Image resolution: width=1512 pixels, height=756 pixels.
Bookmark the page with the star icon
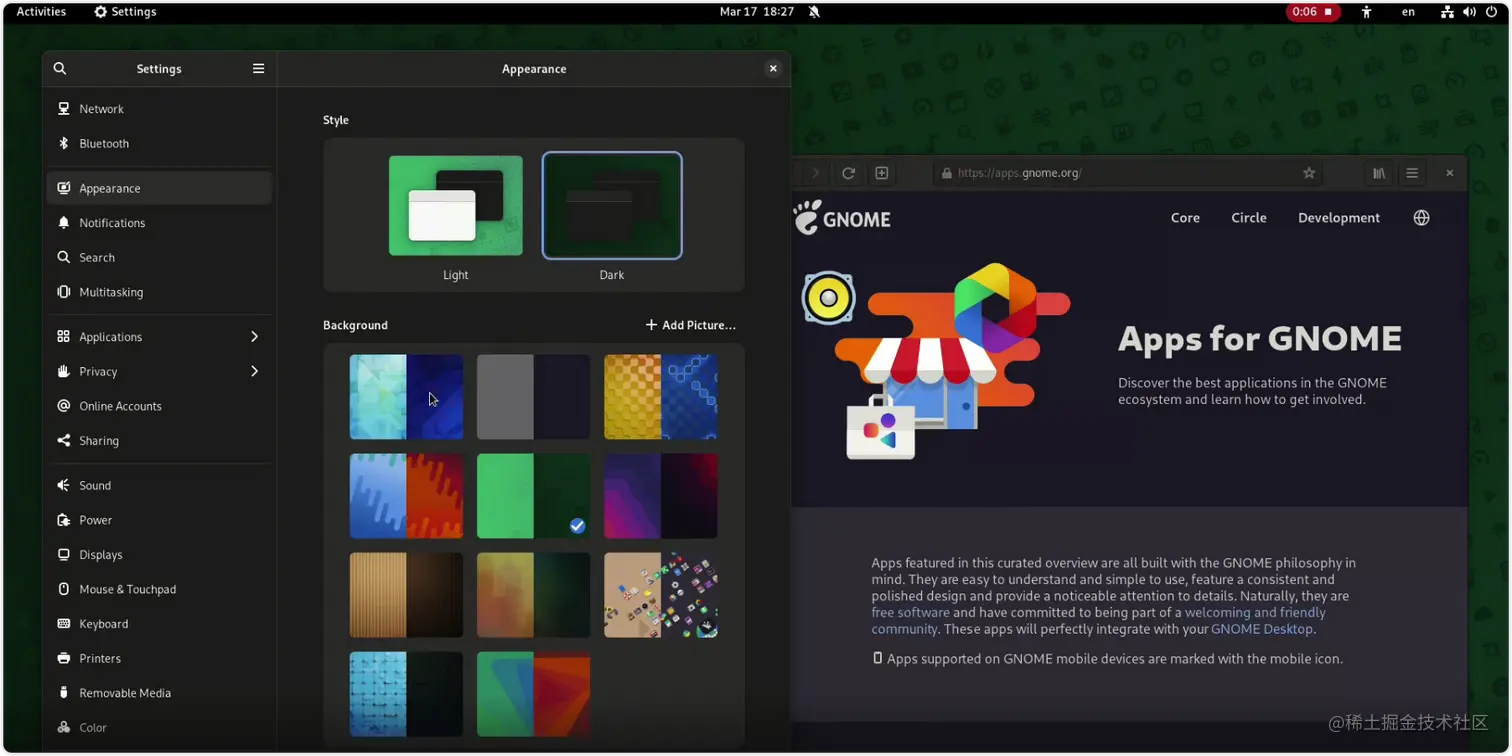pos(1309,173)
